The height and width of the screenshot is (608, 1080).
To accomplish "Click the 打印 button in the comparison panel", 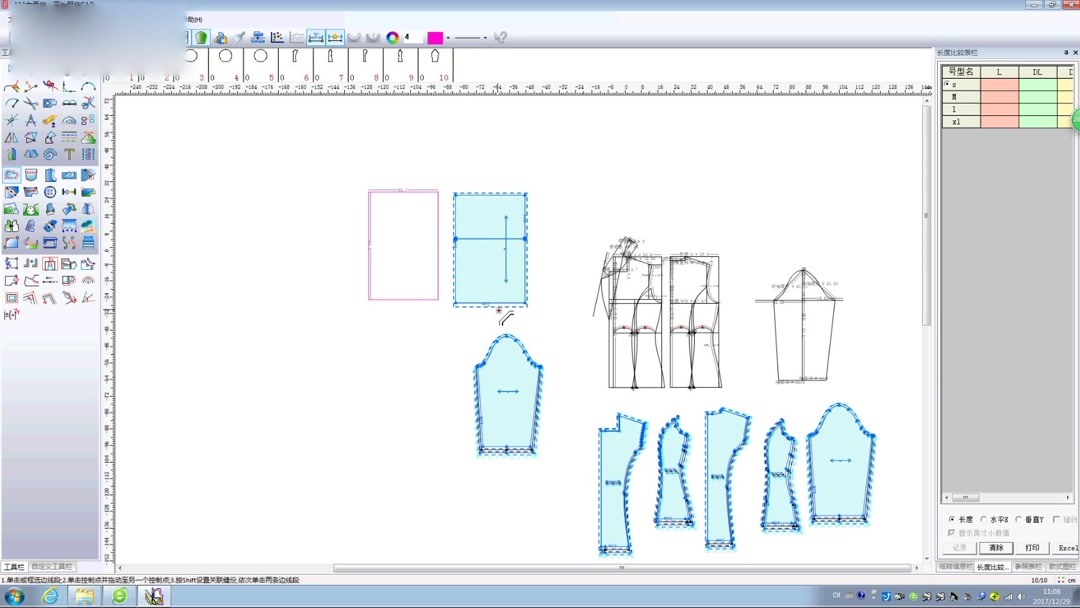I will pyautogui.click(x=1032, y=548).
